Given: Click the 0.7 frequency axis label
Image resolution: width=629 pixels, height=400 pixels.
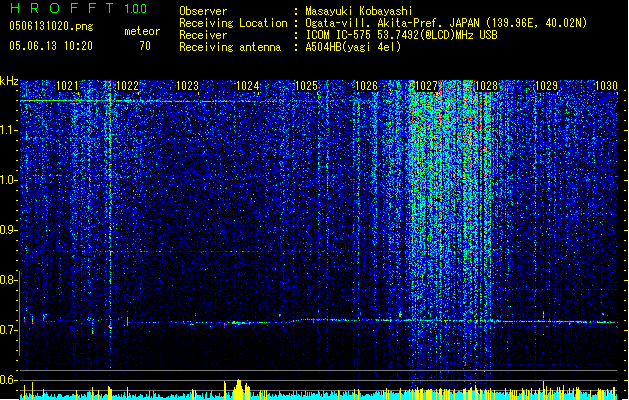Looking at the screenshot, I should (x=9, y=330).
